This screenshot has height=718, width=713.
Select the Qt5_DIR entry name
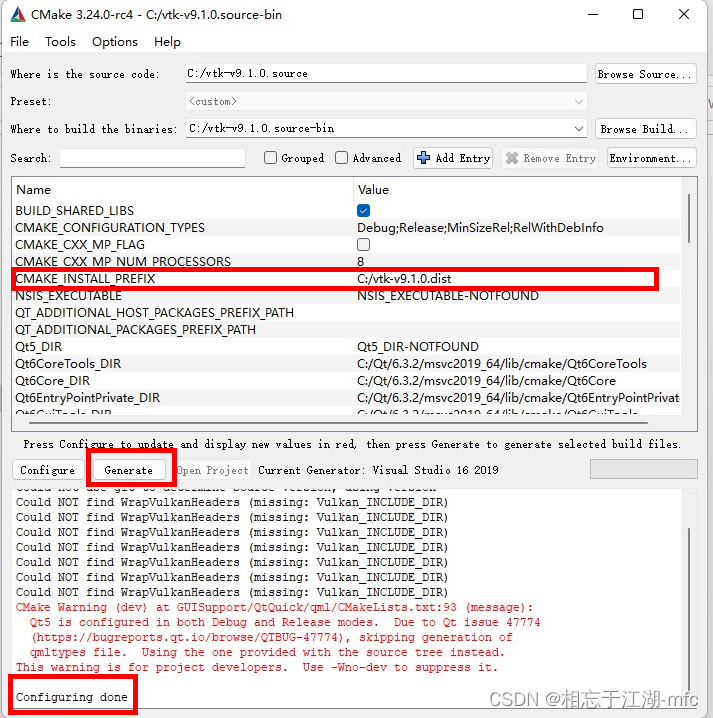(x=38, y=346)
